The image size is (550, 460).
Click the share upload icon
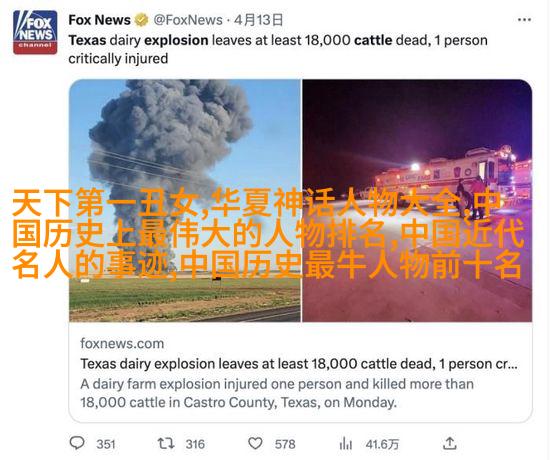pyautogui.click(x=449, y=443)
